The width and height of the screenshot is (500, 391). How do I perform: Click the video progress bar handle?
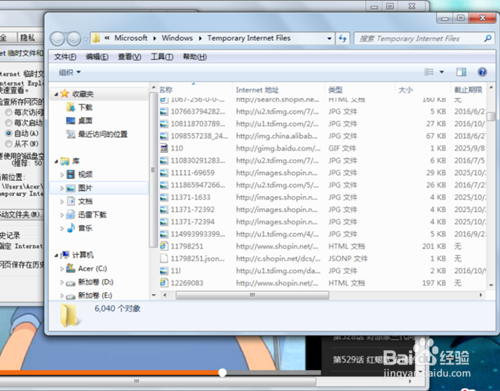222,373
